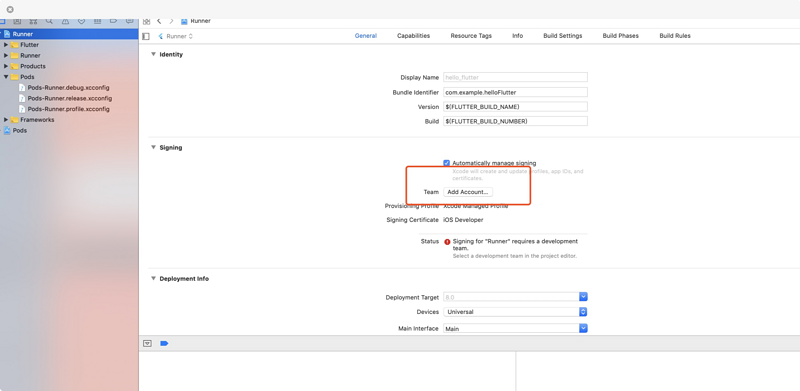Click the Flutter target icon beside Runner
This screenshot has height=391, width=800.
pos(161,36)
